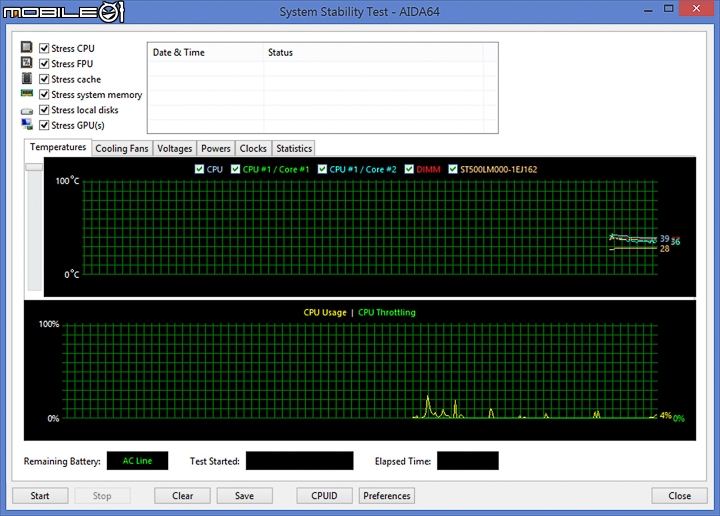Switch to the Powers tab
Screen dimensions: 720x516
click(x=216, y=148)
